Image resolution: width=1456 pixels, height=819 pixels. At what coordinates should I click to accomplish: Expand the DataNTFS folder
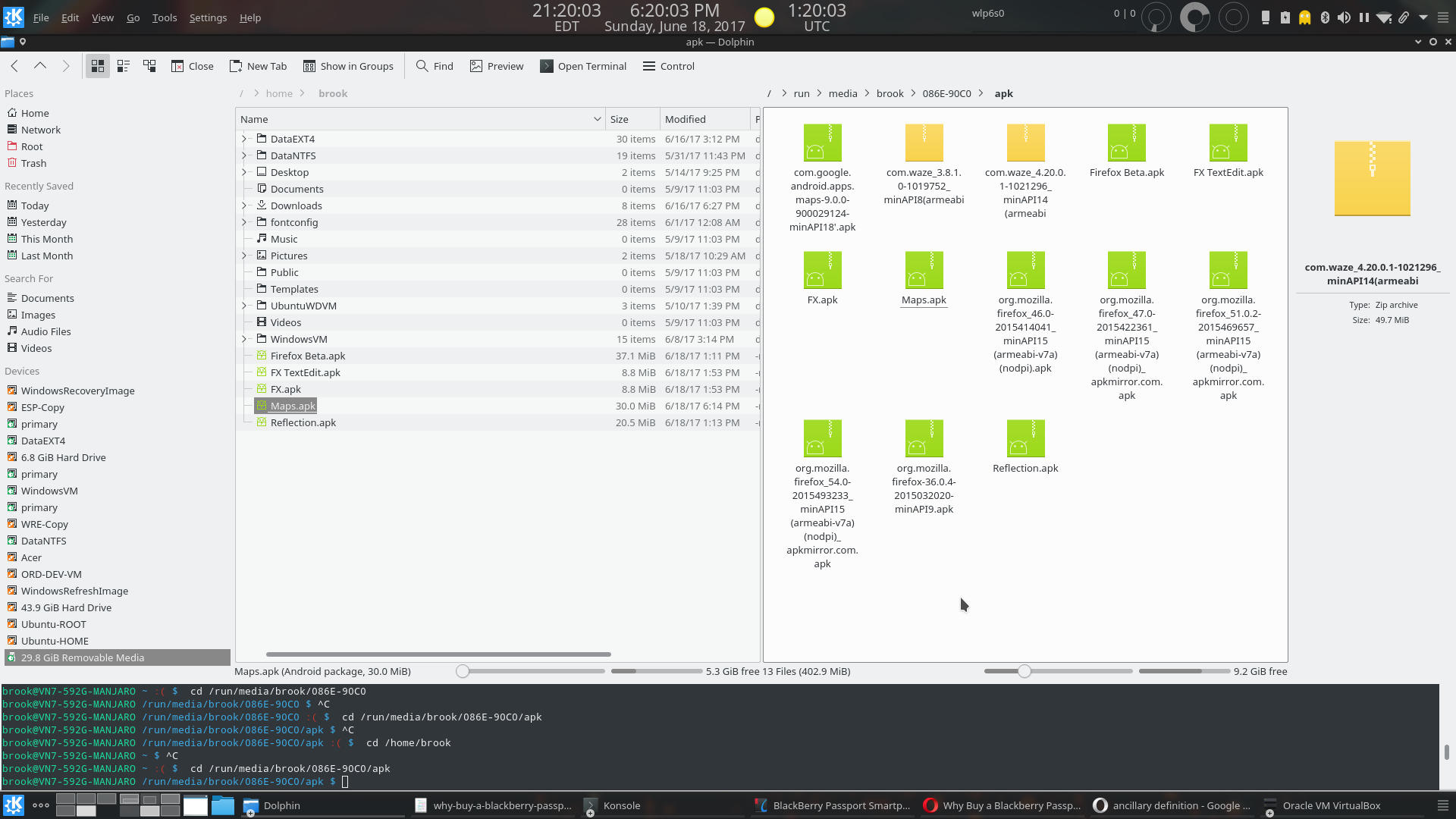(x=244, y=155)
